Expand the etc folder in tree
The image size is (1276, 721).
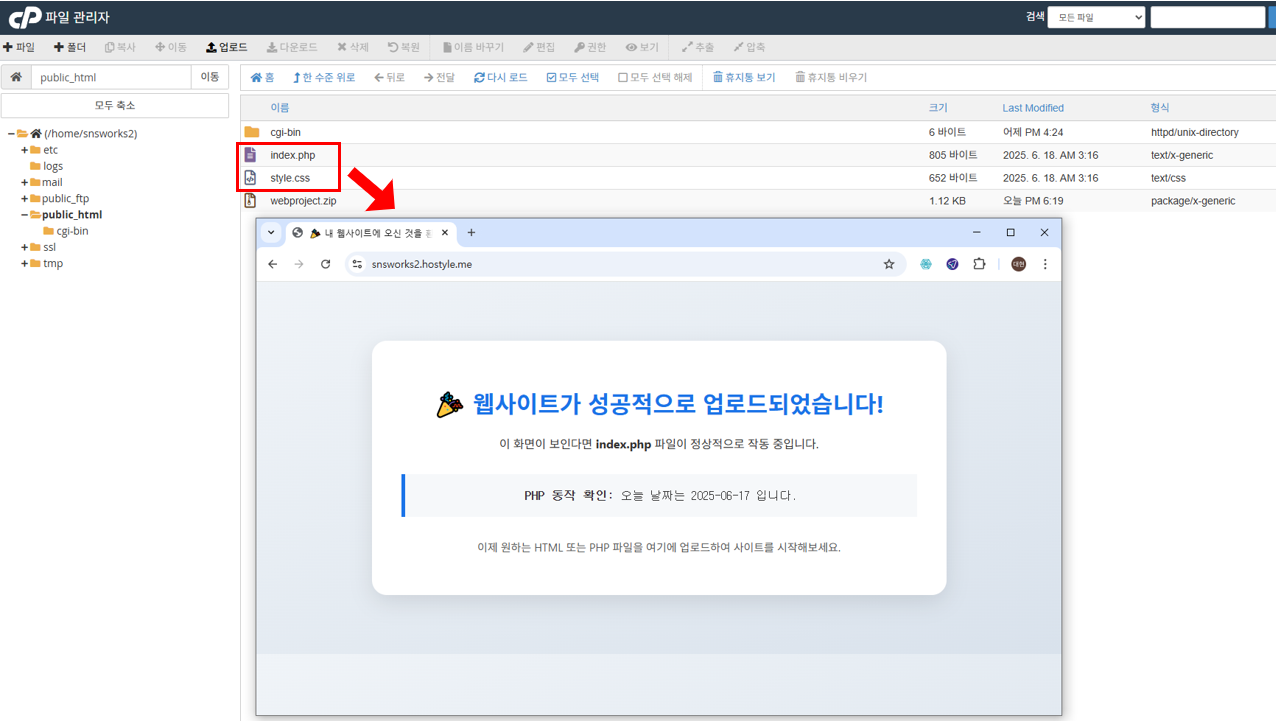[24, 150]
